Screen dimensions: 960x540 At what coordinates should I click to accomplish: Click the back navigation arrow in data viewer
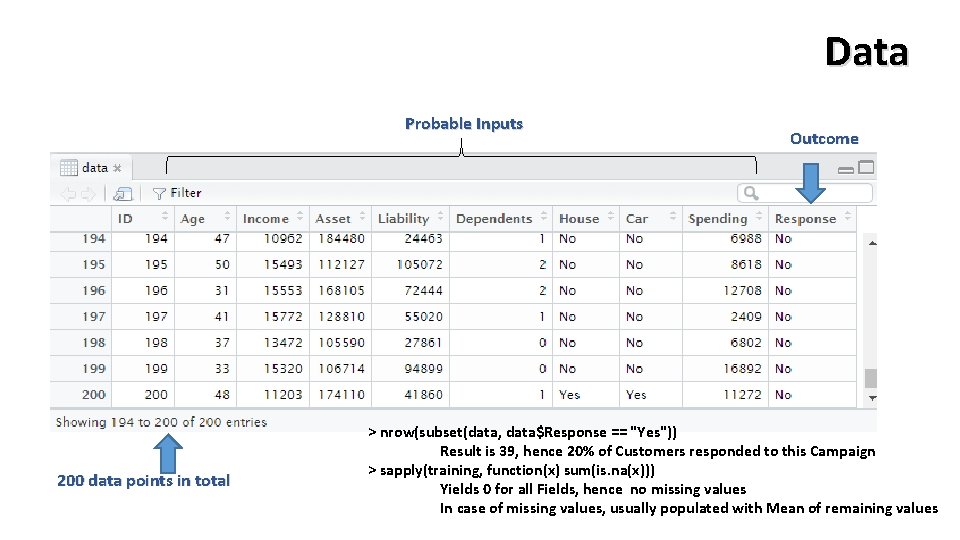68,194
